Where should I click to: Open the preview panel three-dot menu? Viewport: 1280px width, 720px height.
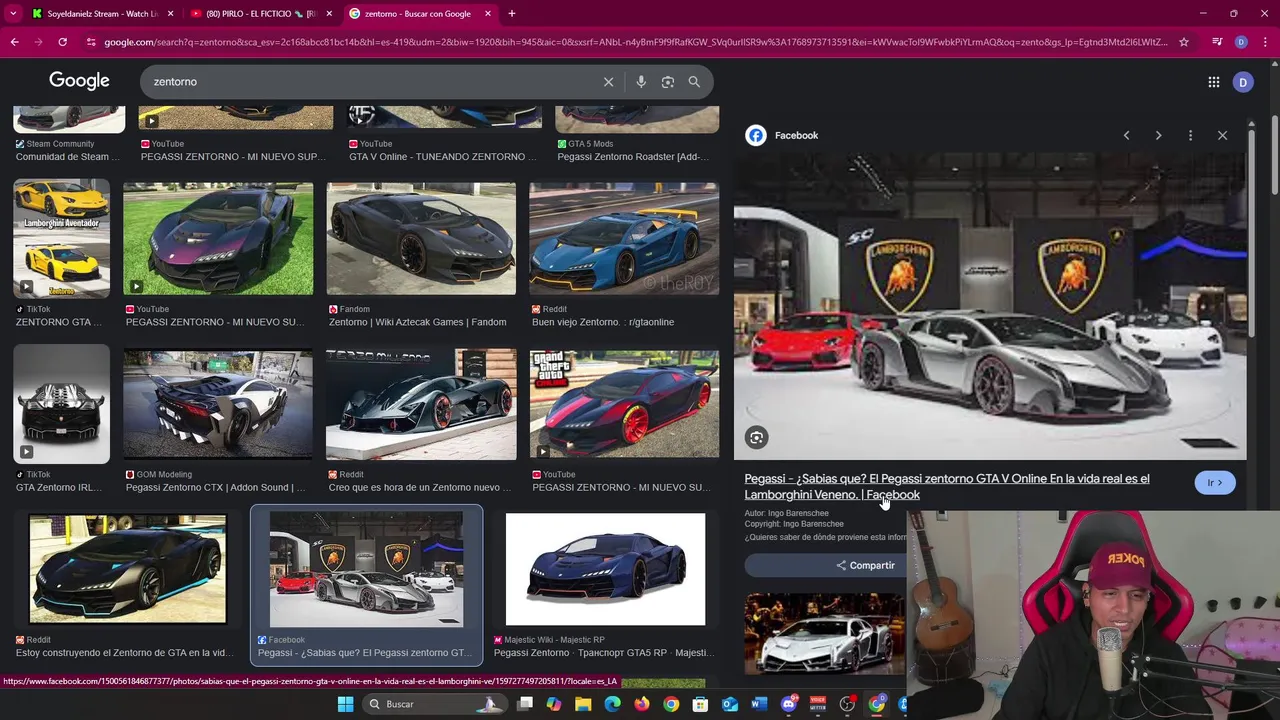click(1190, 135)
